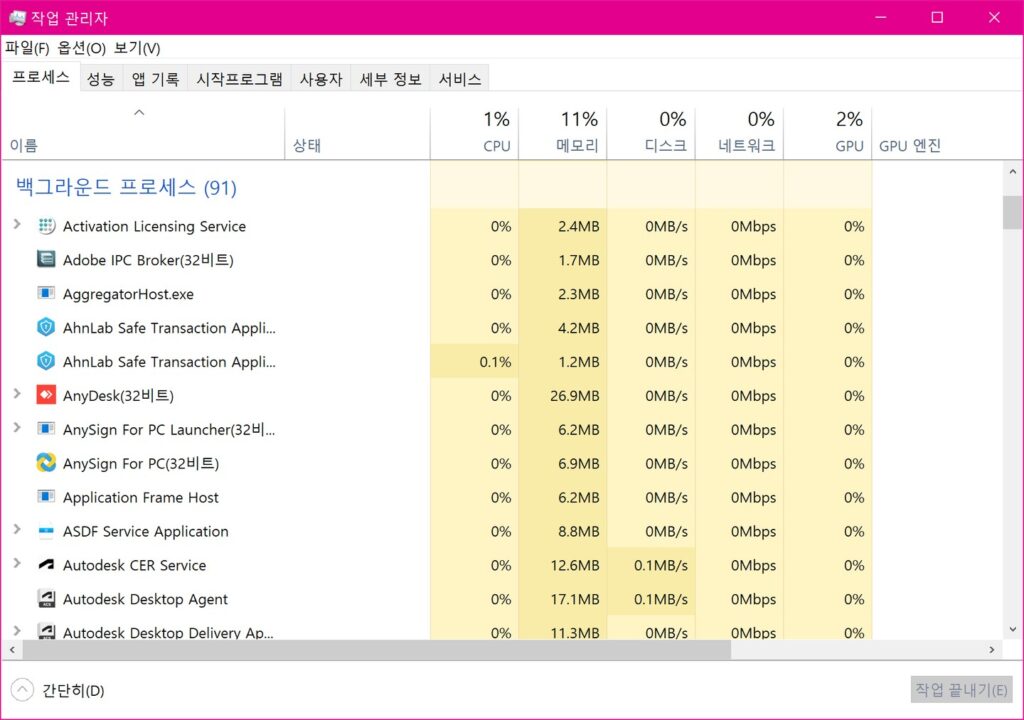Click the 작업 끝내기(E) button
Screen dimensions: 1024x720
961,689
